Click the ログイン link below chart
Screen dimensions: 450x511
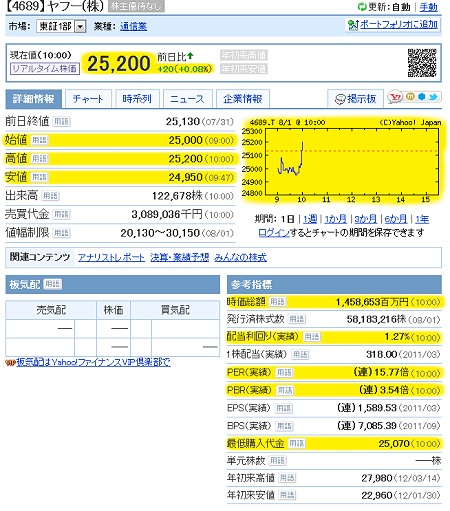[274, 233]
